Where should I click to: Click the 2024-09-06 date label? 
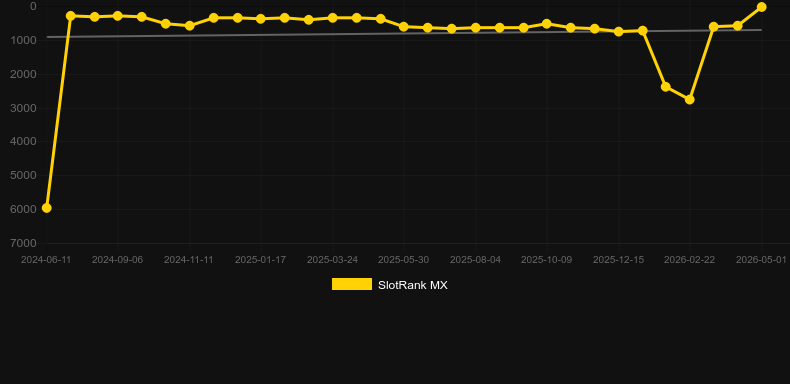117,260
